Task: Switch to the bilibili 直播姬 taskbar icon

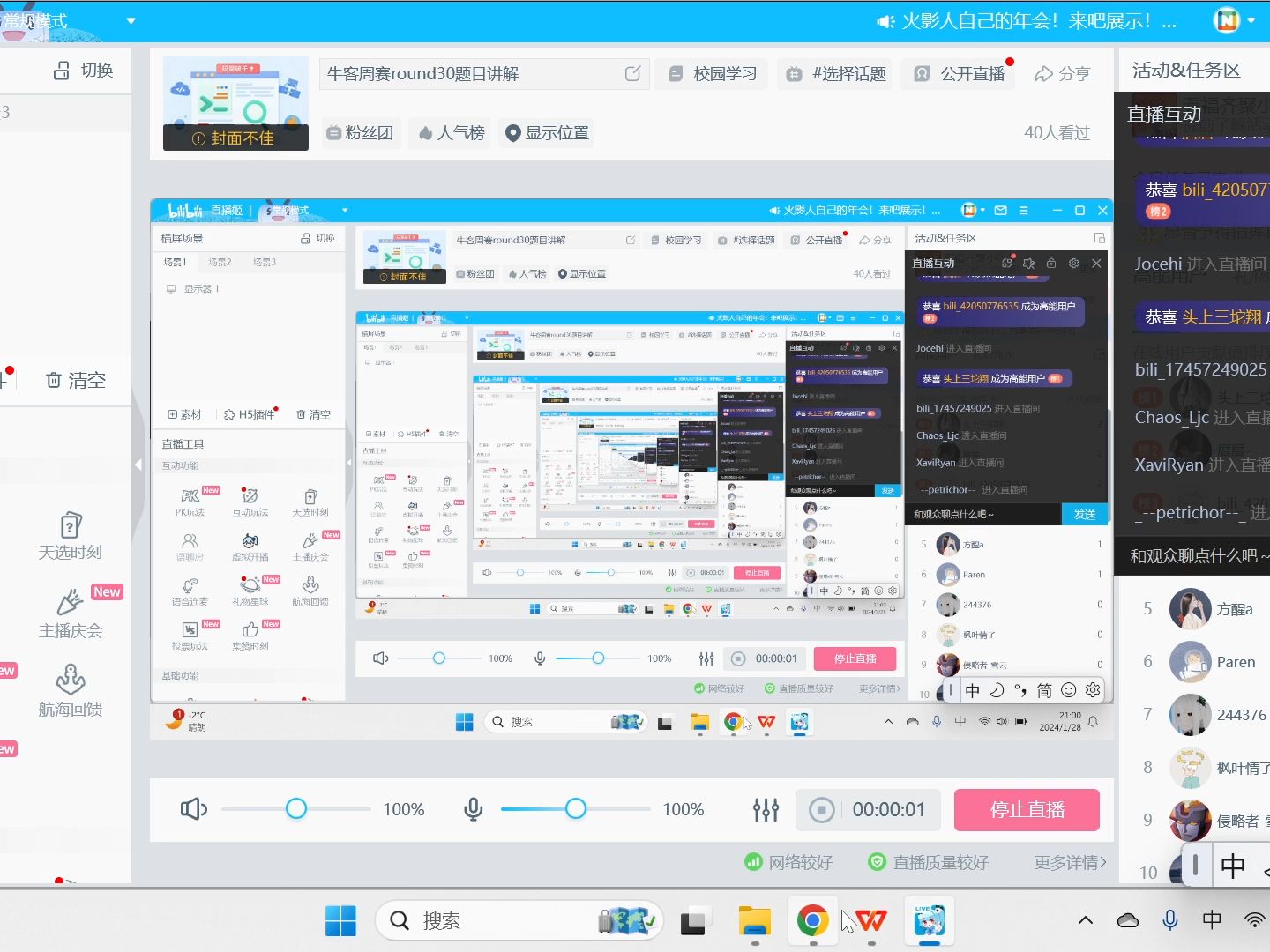Action: pyautogui.click(x=930, y=921)
